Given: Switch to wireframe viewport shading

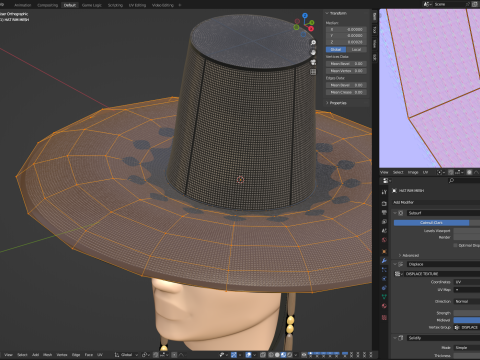Looking at the screenshot, I should coord(271,355).
